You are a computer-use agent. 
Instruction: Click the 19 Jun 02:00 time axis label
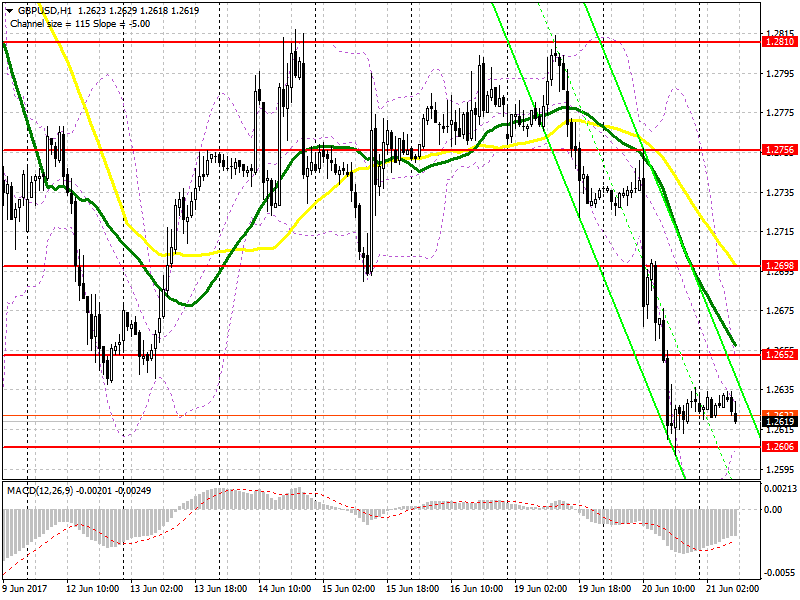541,588
